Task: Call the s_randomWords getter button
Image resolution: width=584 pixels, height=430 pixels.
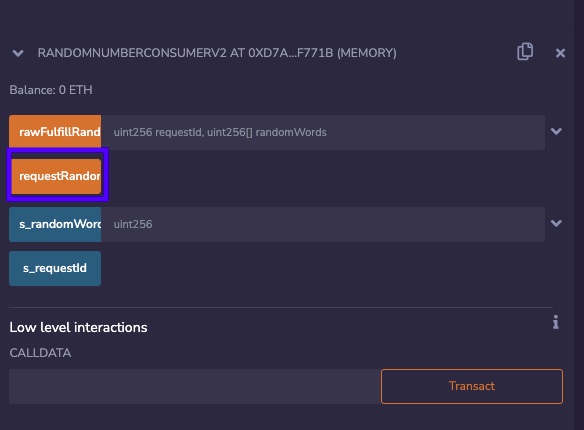Action: (x=55, y=224)
